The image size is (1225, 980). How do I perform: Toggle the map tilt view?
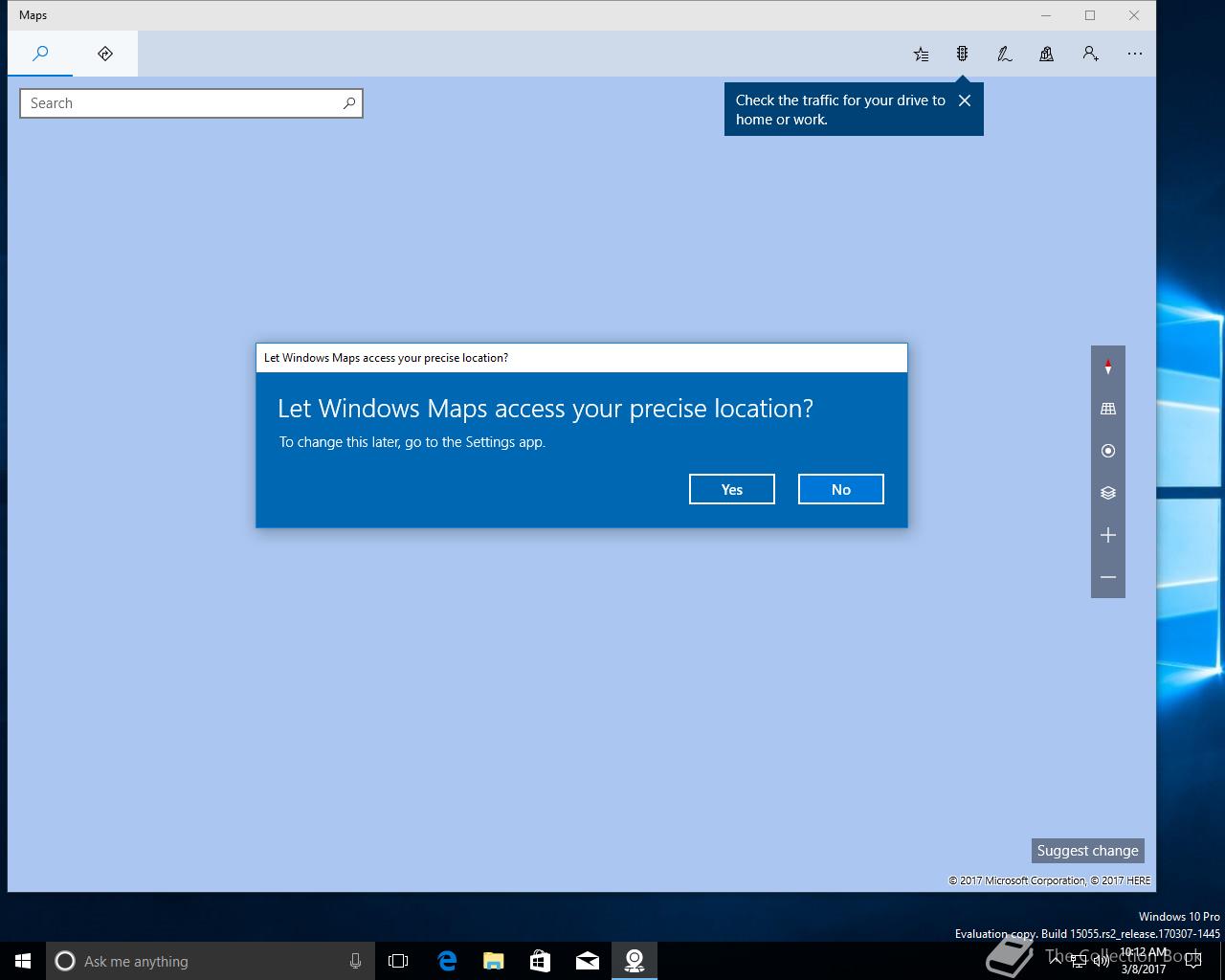click(x=1108, y=409)
